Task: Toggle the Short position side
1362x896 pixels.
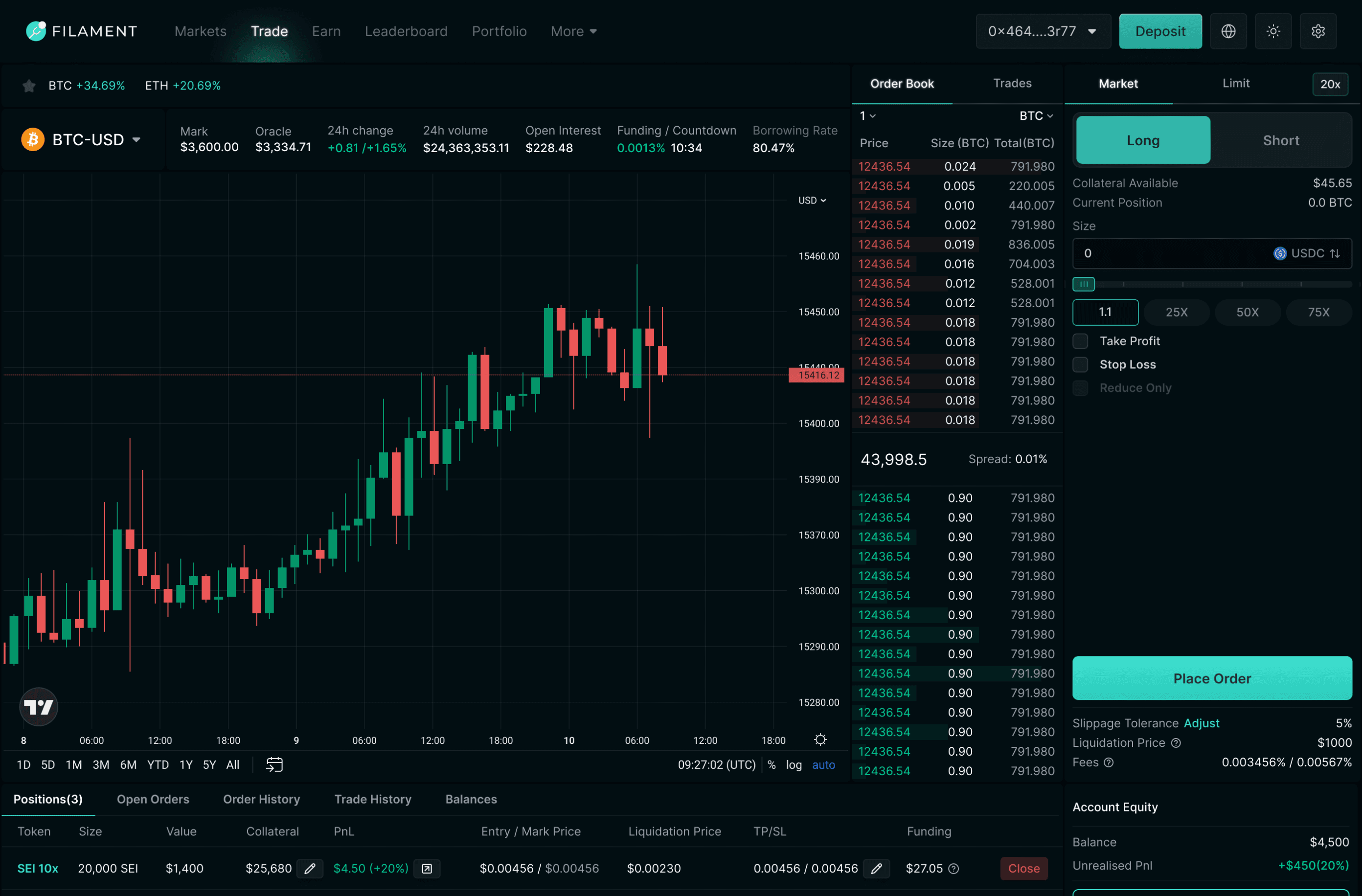Action: coord(1281,141)
